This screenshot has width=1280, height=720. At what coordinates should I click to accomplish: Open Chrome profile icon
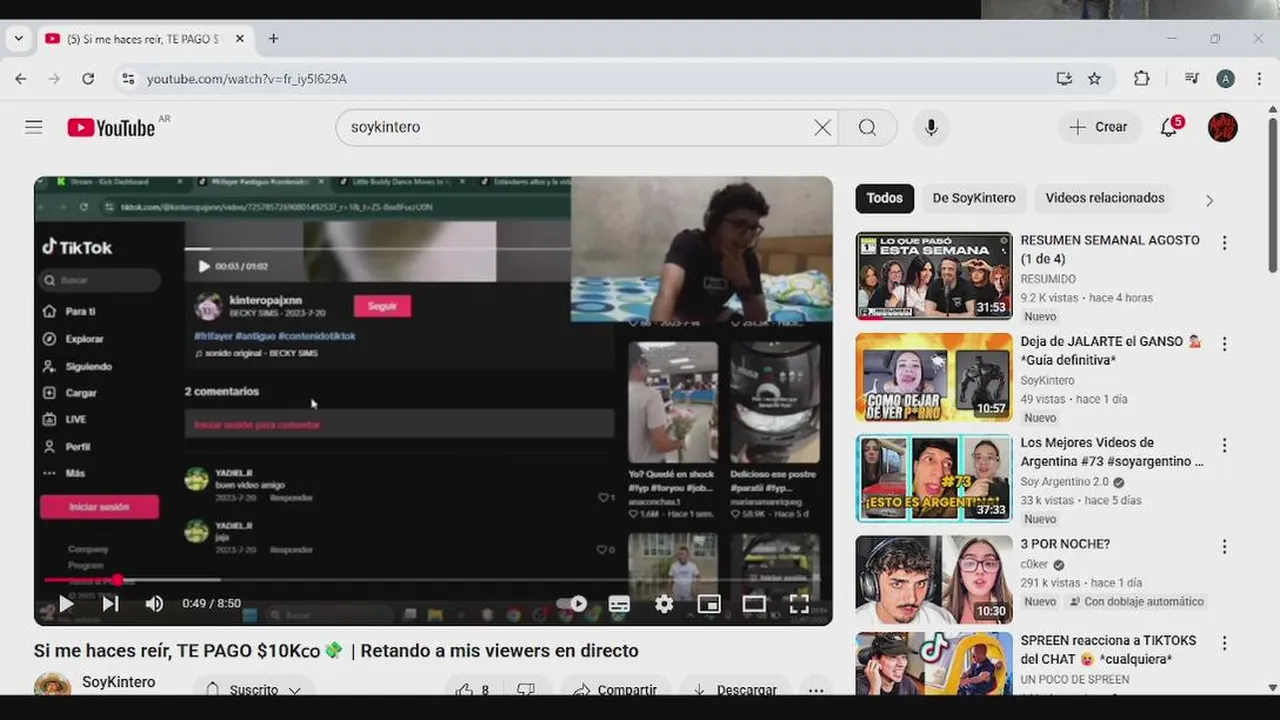click(x=1225, y=78)
